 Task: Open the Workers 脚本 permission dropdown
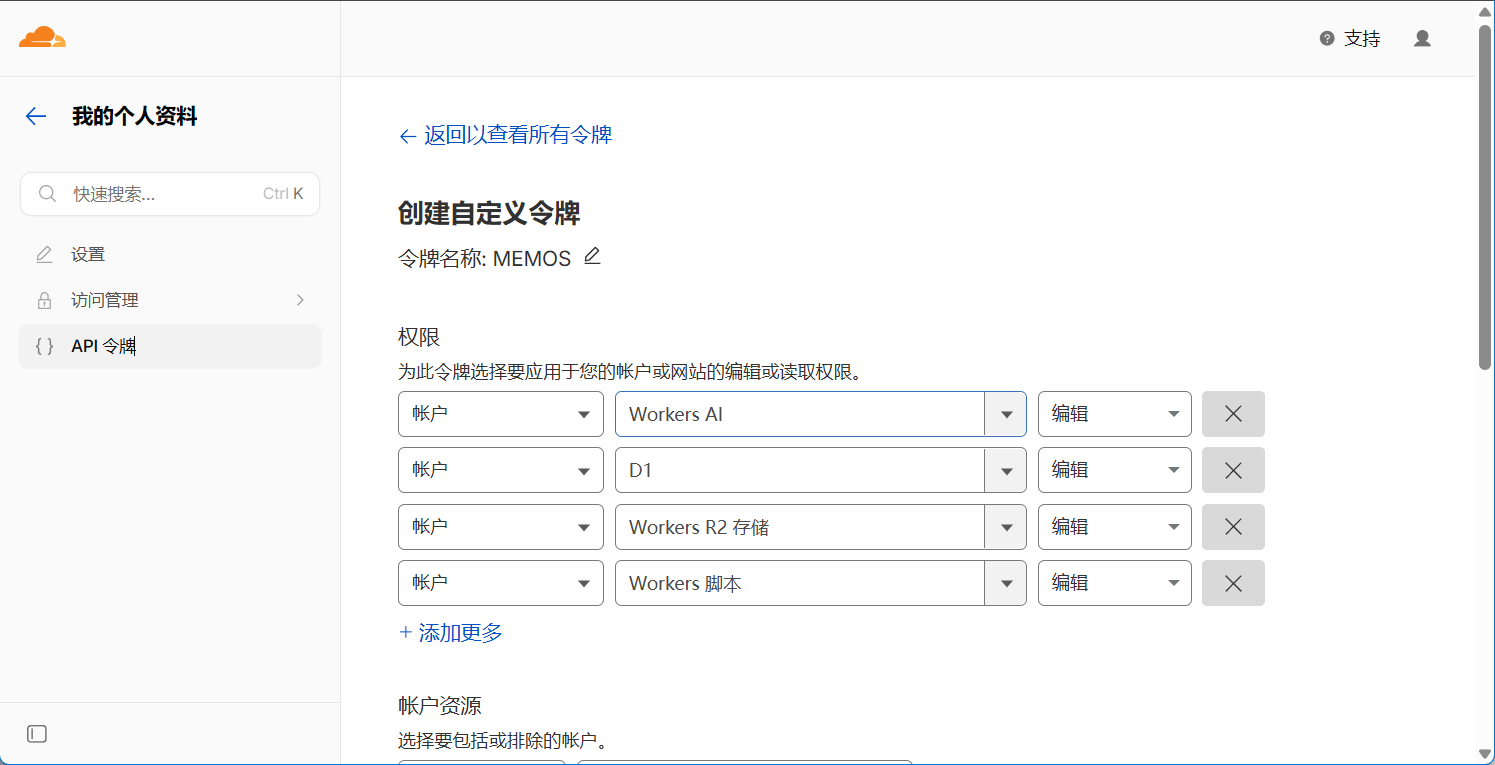pos(821,583)
